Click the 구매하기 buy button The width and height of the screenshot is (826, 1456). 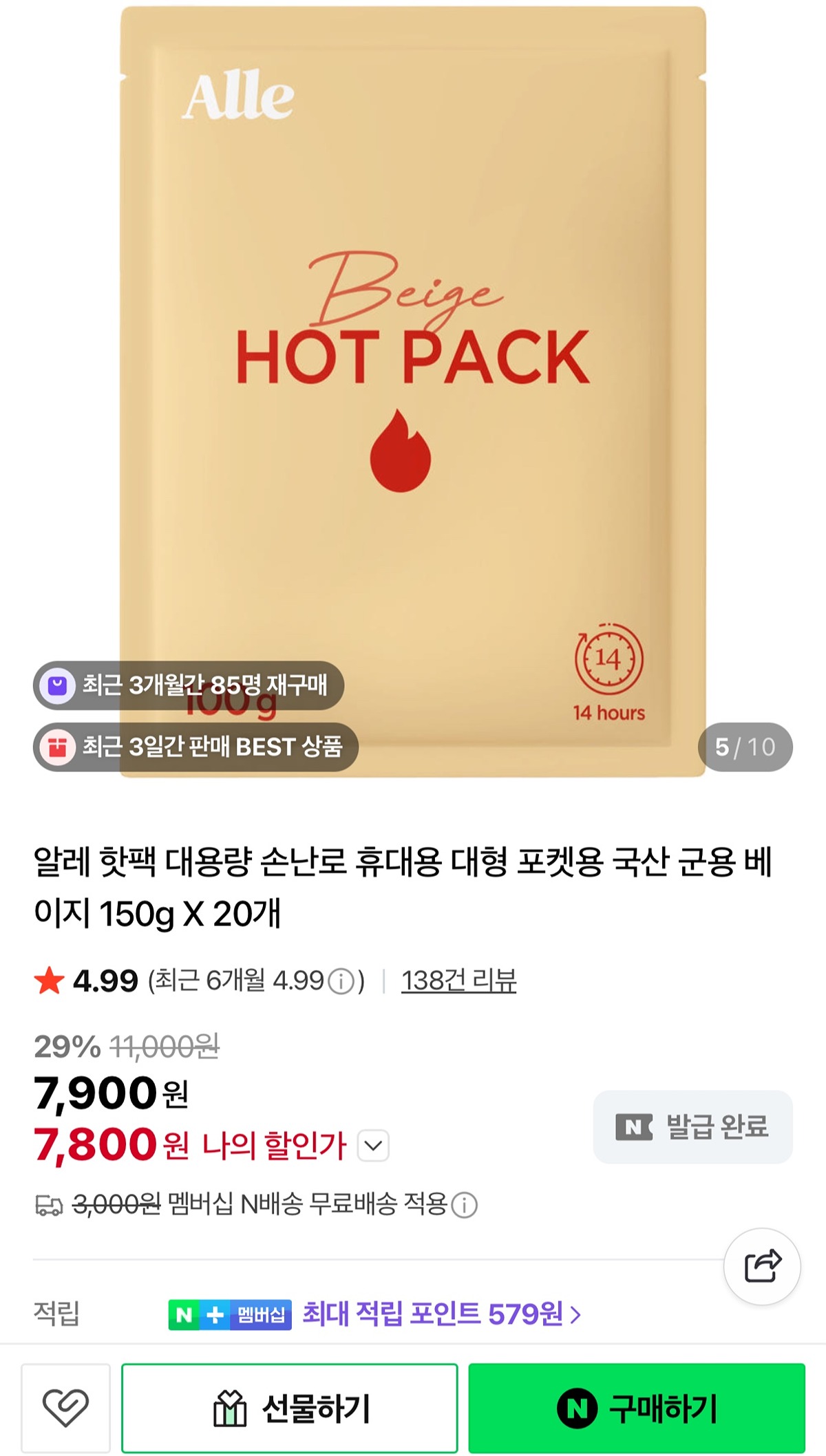coord(637,1408)
